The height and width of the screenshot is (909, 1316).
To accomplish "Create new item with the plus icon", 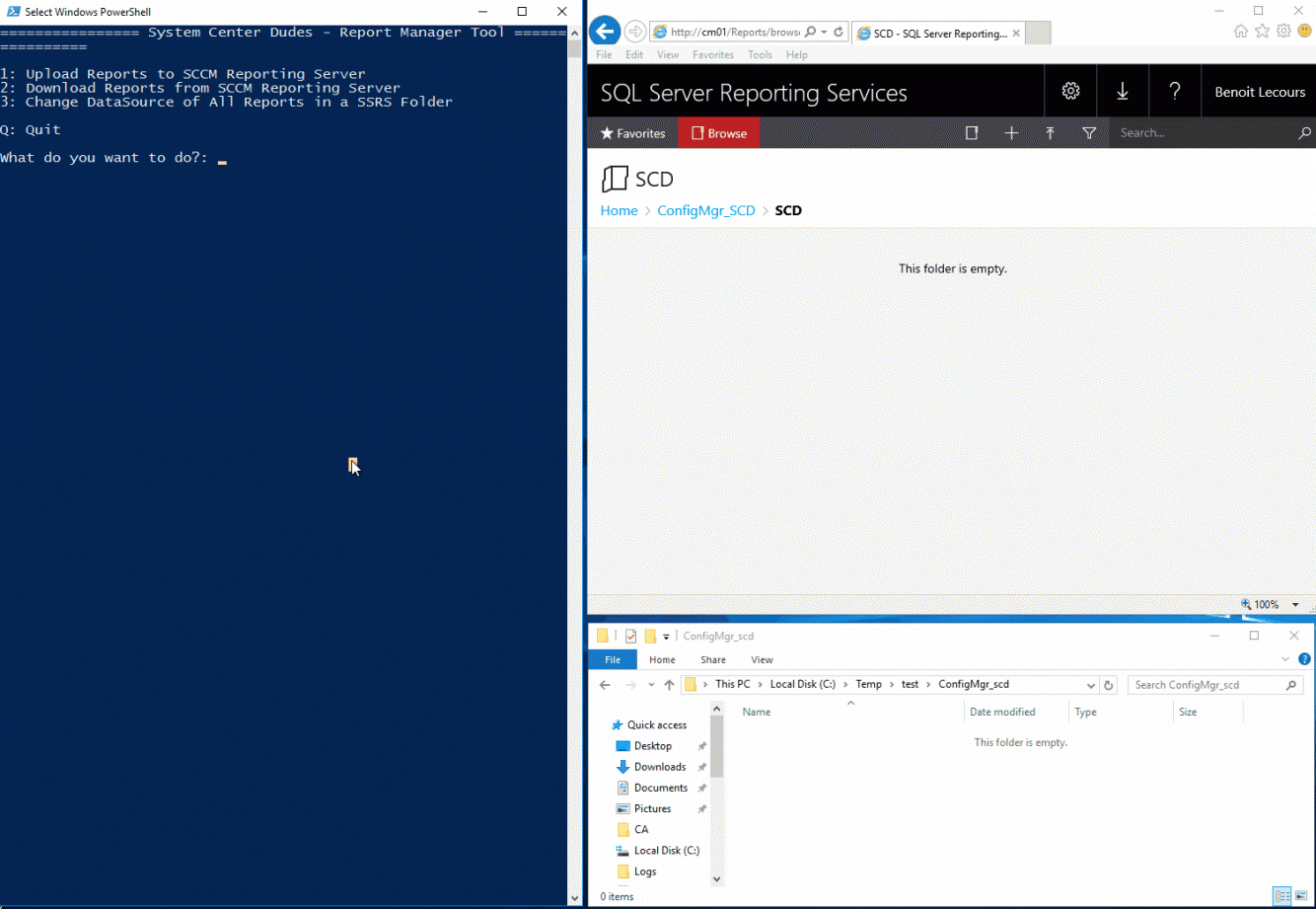I will [1011, 132].
